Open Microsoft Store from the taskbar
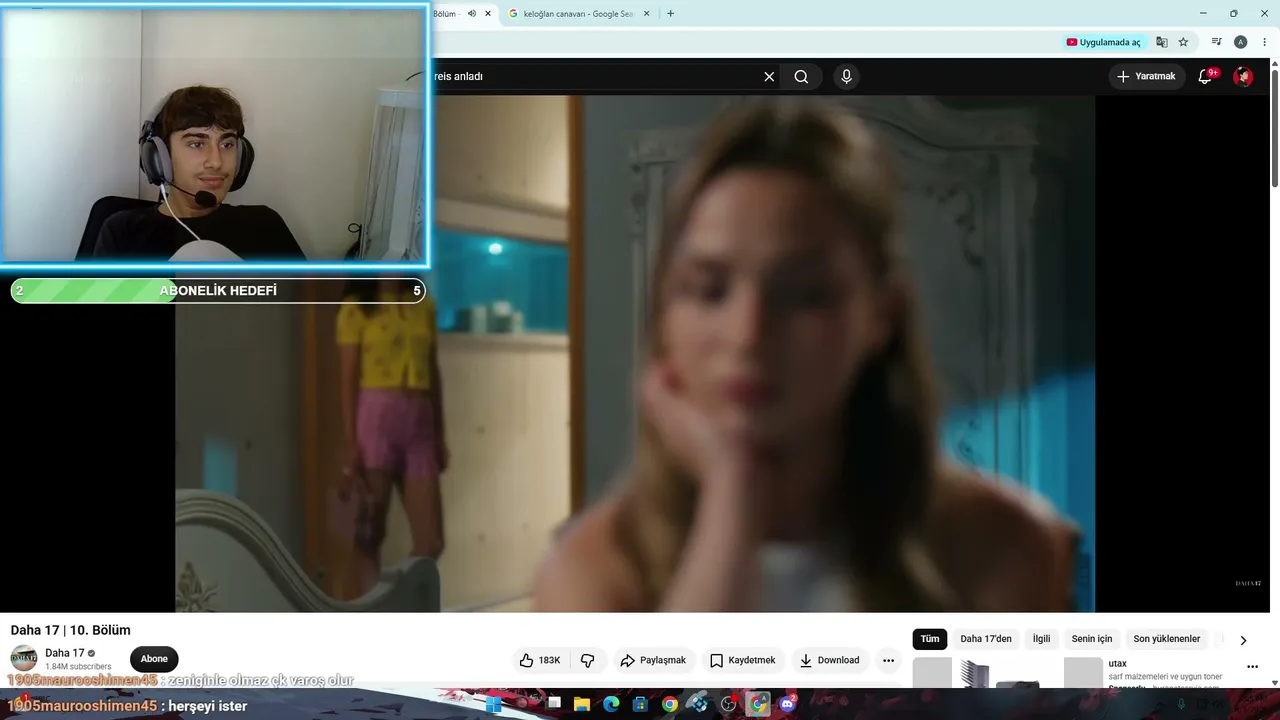1280x720 pixels. pyautogui.click(x=640, y=704)
